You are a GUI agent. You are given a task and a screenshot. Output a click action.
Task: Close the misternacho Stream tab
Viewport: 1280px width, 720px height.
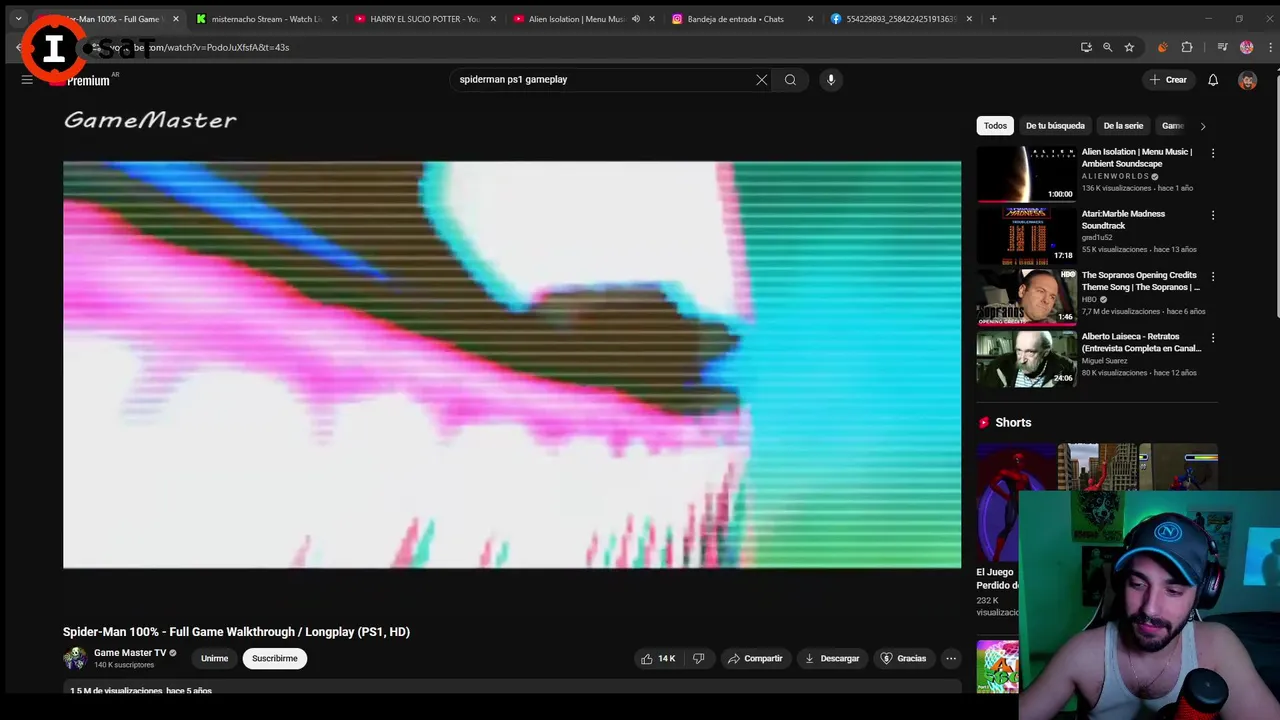[x=334, y=19]
